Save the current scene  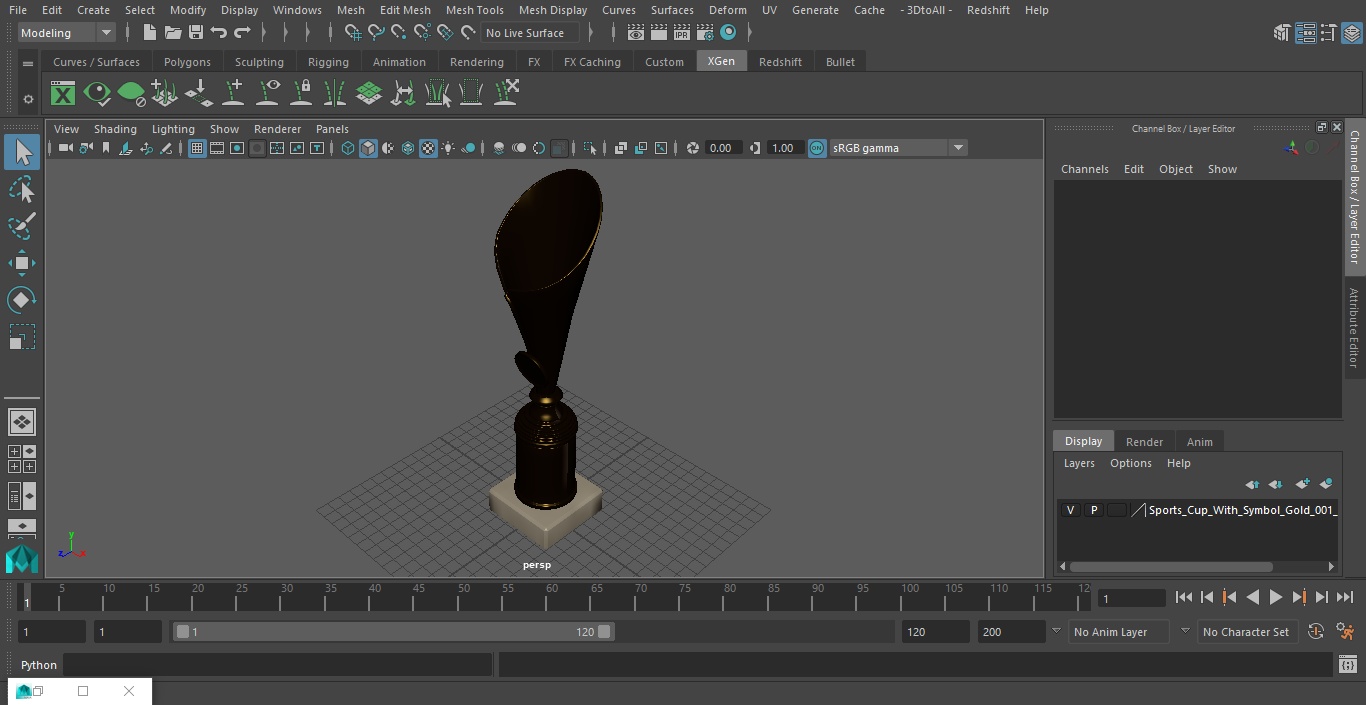click(x=196, y=33)
